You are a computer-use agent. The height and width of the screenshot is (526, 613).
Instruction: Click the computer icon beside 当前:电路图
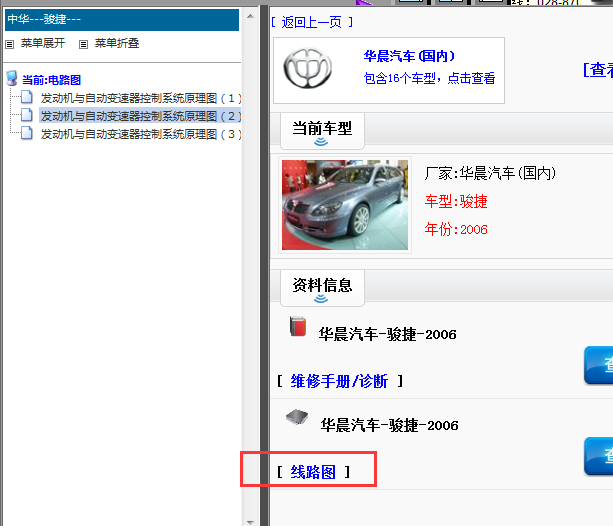tap(12, 78)
